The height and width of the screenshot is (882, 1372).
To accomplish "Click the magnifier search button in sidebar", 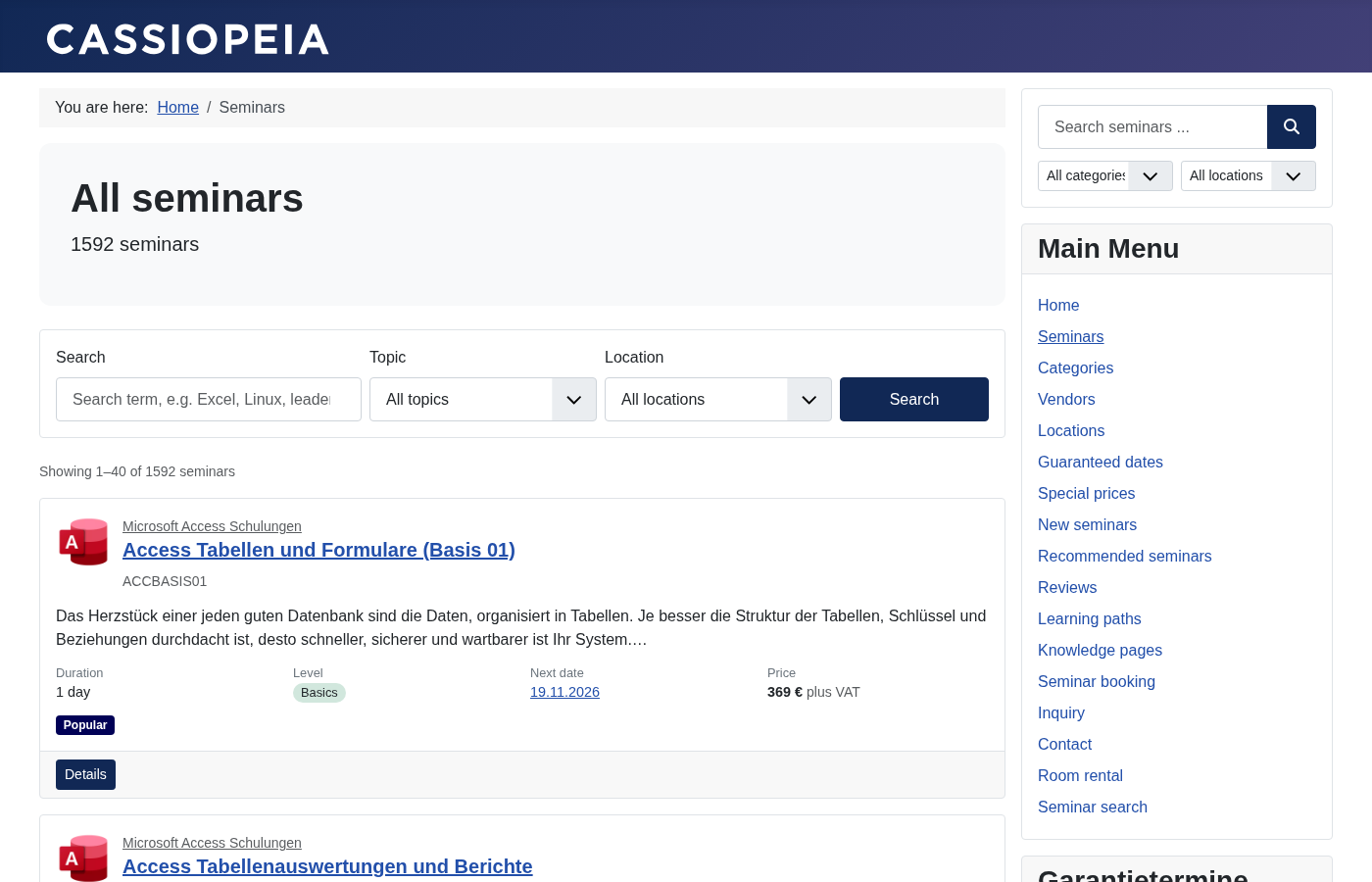I will point(1292,127).
